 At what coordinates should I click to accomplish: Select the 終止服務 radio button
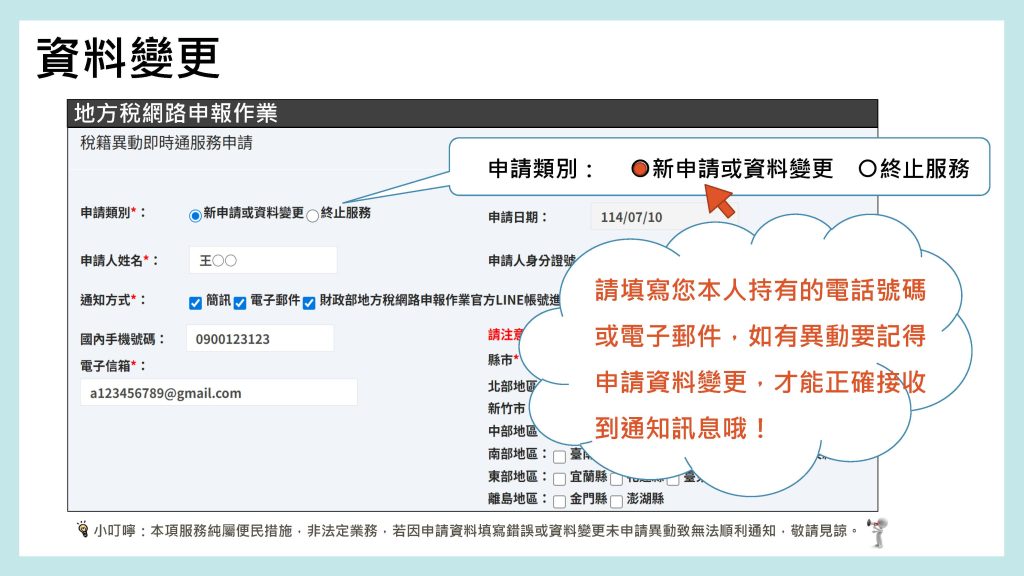point(313,215)
